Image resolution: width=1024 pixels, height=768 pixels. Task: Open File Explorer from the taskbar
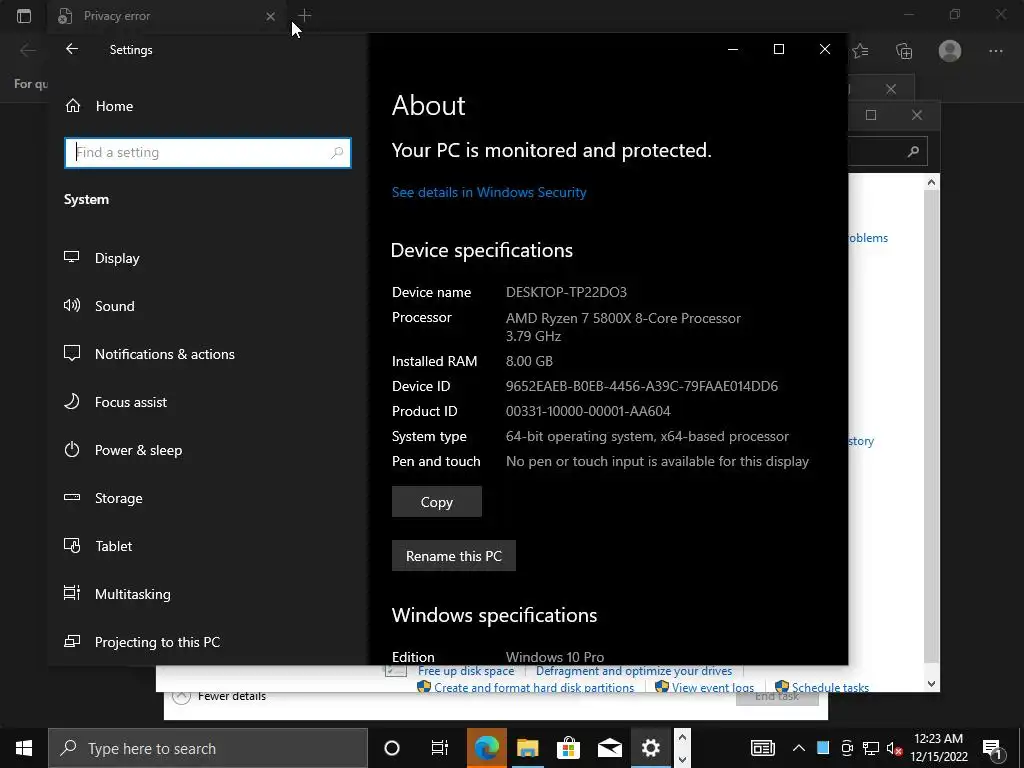pos(528,748)
